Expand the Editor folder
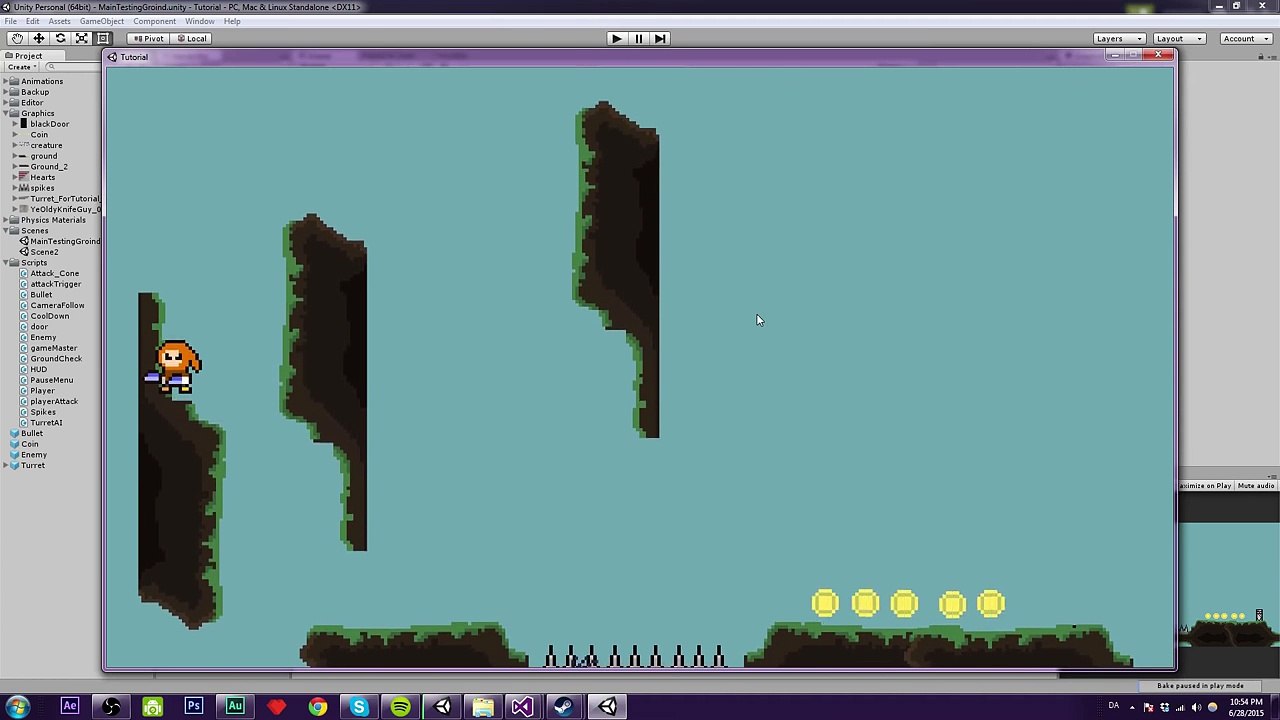 (7, 103)
